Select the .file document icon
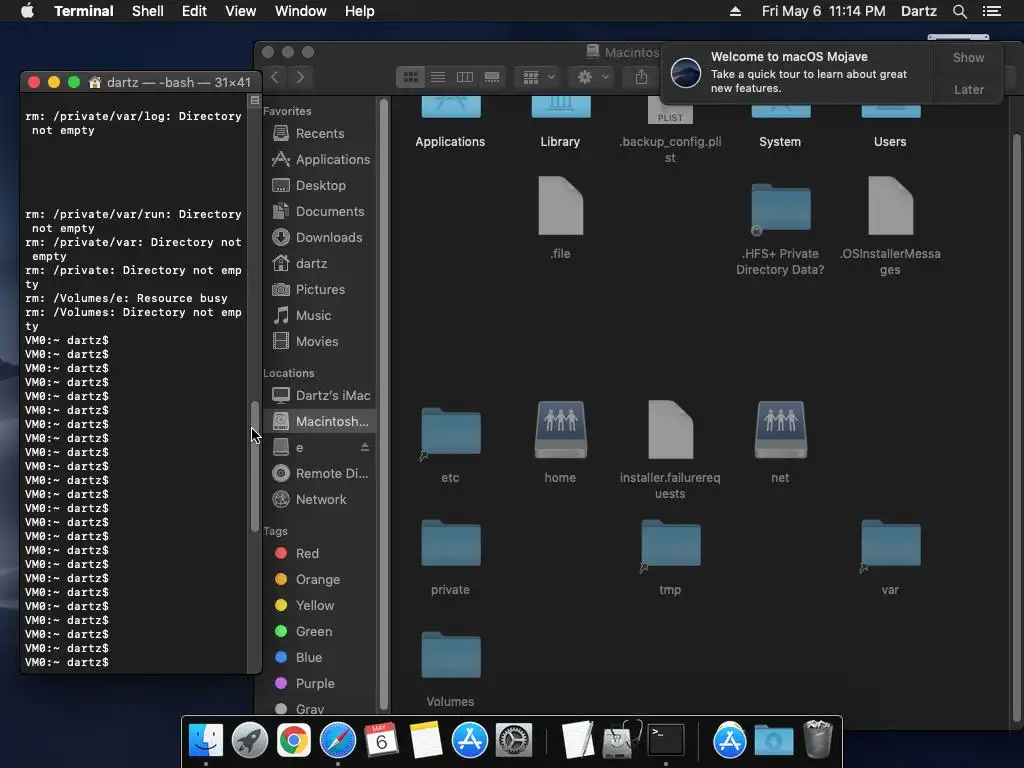 (560, 206)
